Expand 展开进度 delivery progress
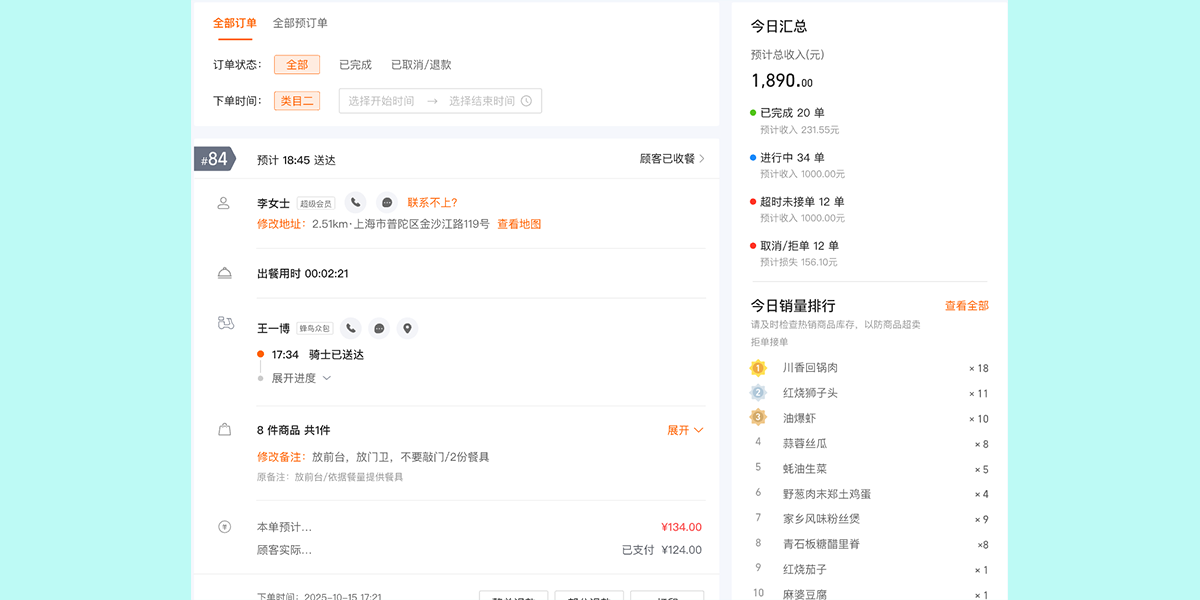 click(301, 378)
